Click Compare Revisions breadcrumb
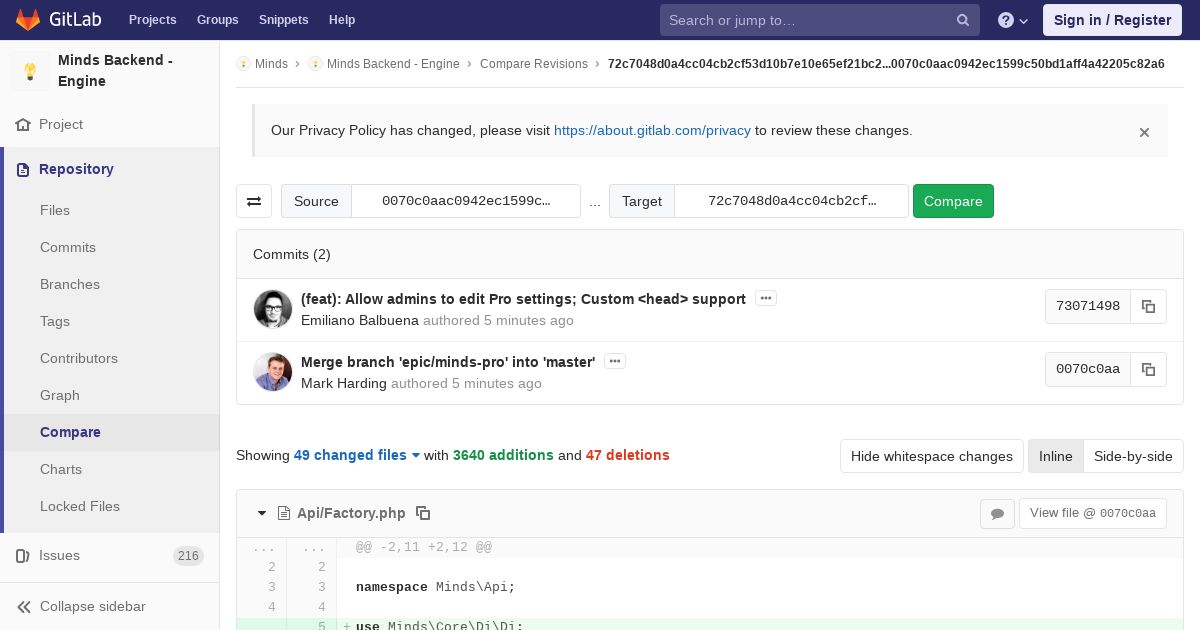The width and height of the screenshot is (1200, 630). 534,64
